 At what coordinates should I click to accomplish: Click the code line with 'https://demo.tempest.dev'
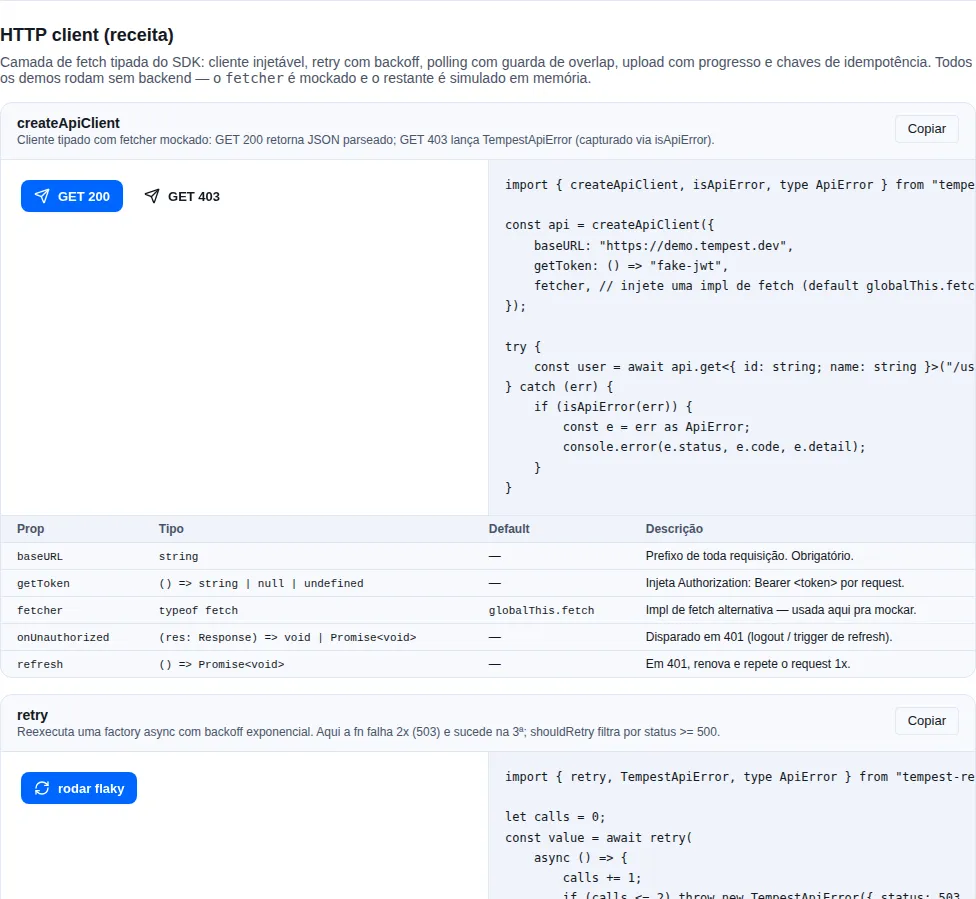(664, 246)
